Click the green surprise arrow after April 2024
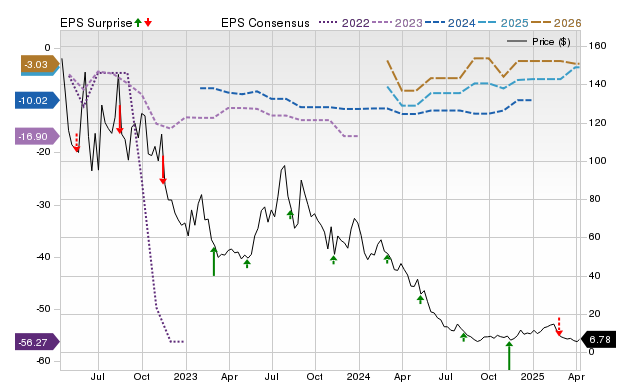The width and height of the screenshot is (640, 382). point(420,299)
